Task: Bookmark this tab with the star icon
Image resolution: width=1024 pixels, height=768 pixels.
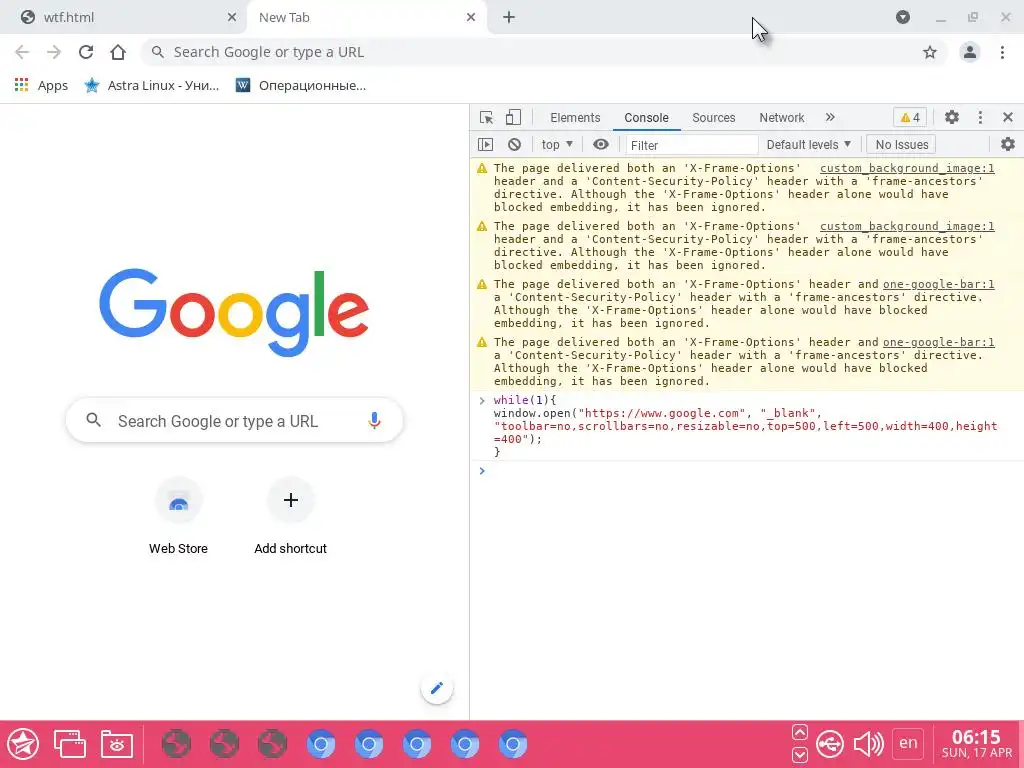Action: coord(929,52)
